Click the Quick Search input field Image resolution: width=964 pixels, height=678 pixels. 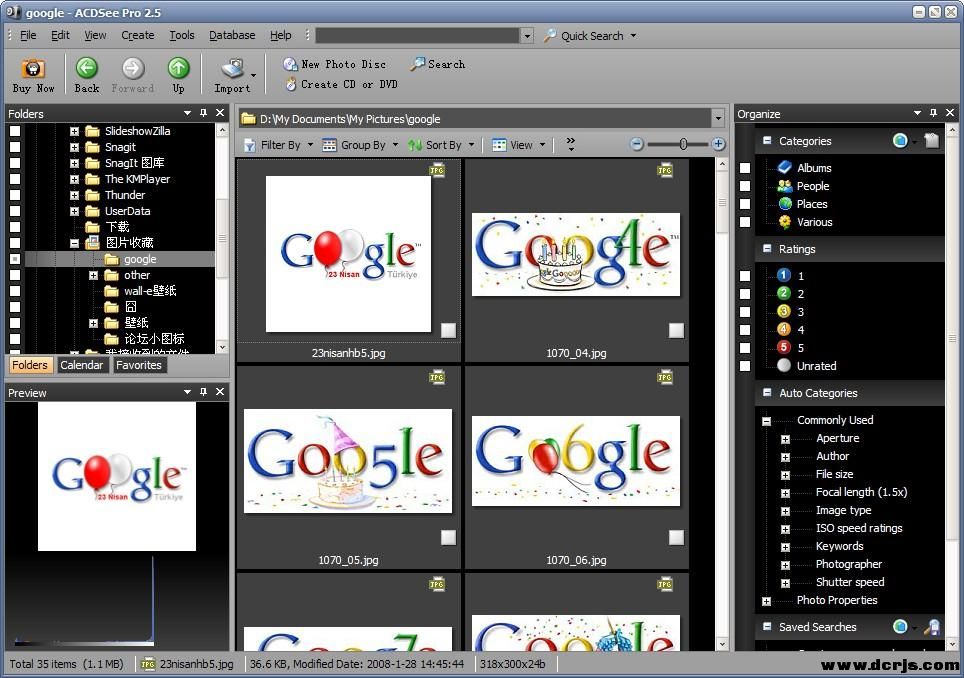(417, 36)
